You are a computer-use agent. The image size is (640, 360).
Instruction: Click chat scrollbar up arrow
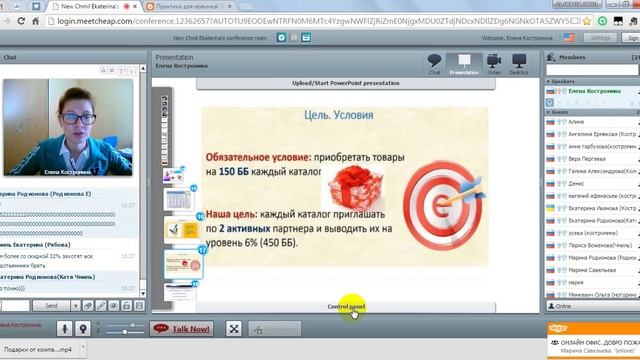143,69
